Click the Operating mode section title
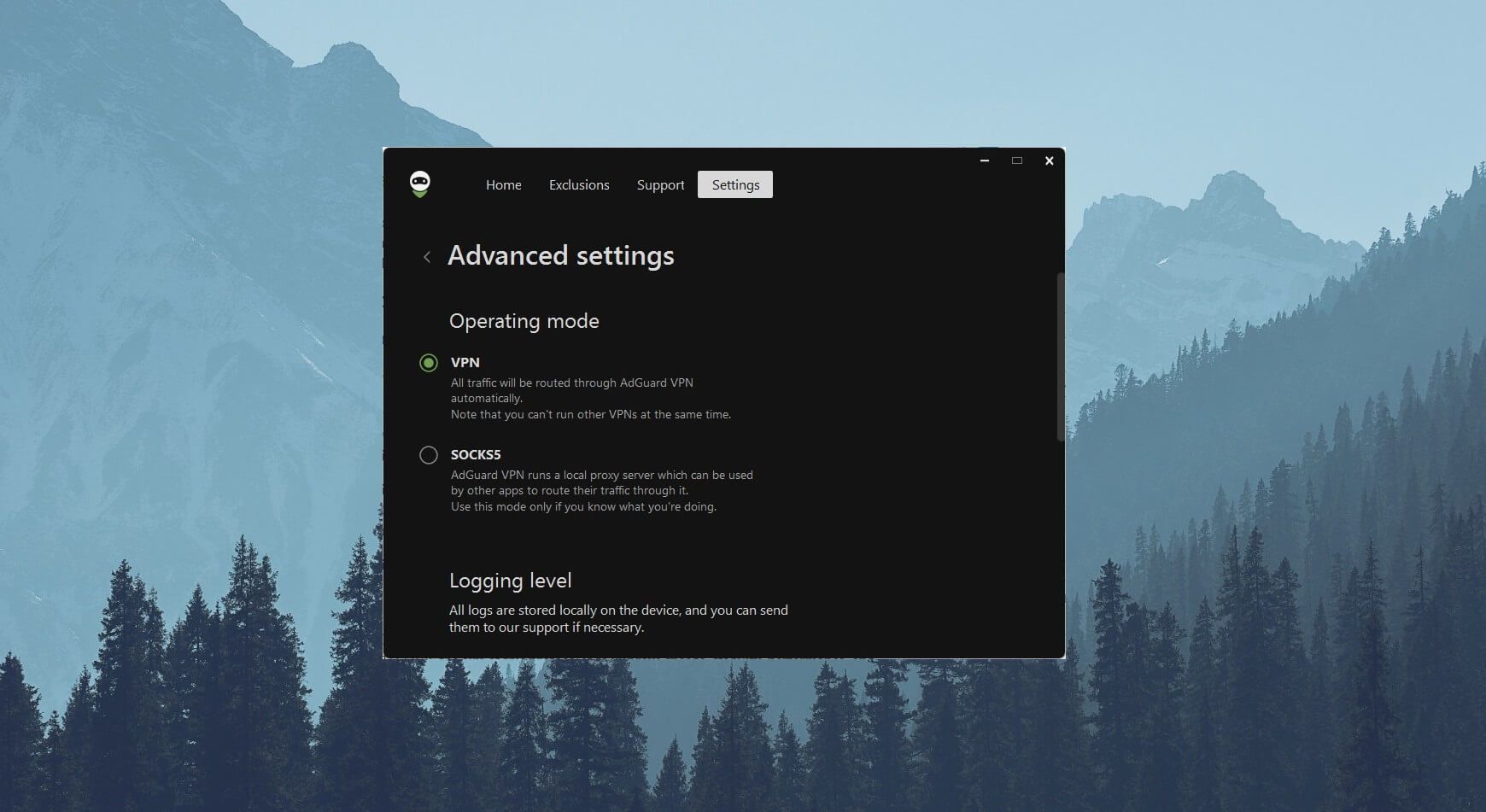 coord(524,321)
